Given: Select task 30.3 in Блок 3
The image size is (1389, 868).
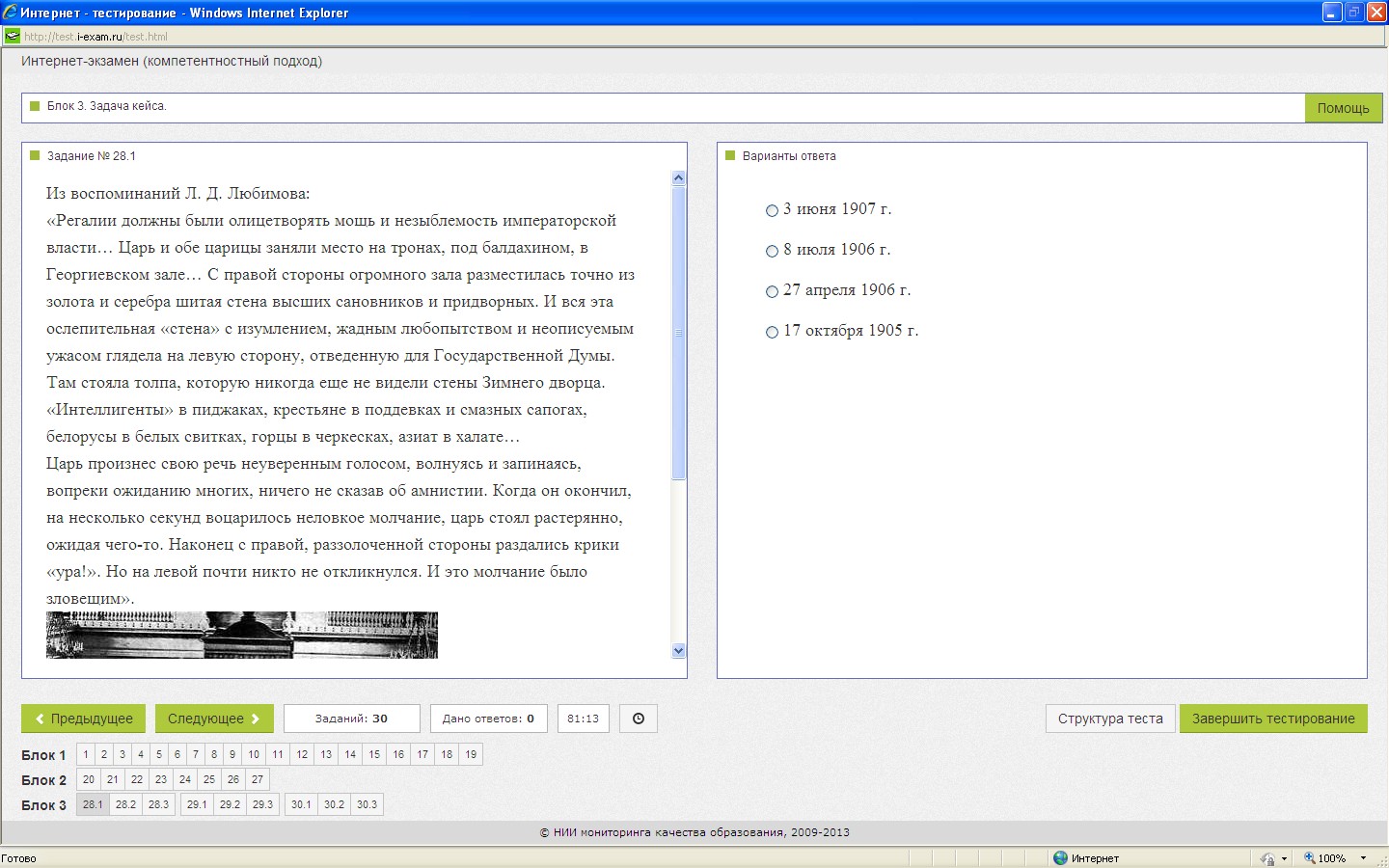Looking at the screenshot, I should coord(367,804).
